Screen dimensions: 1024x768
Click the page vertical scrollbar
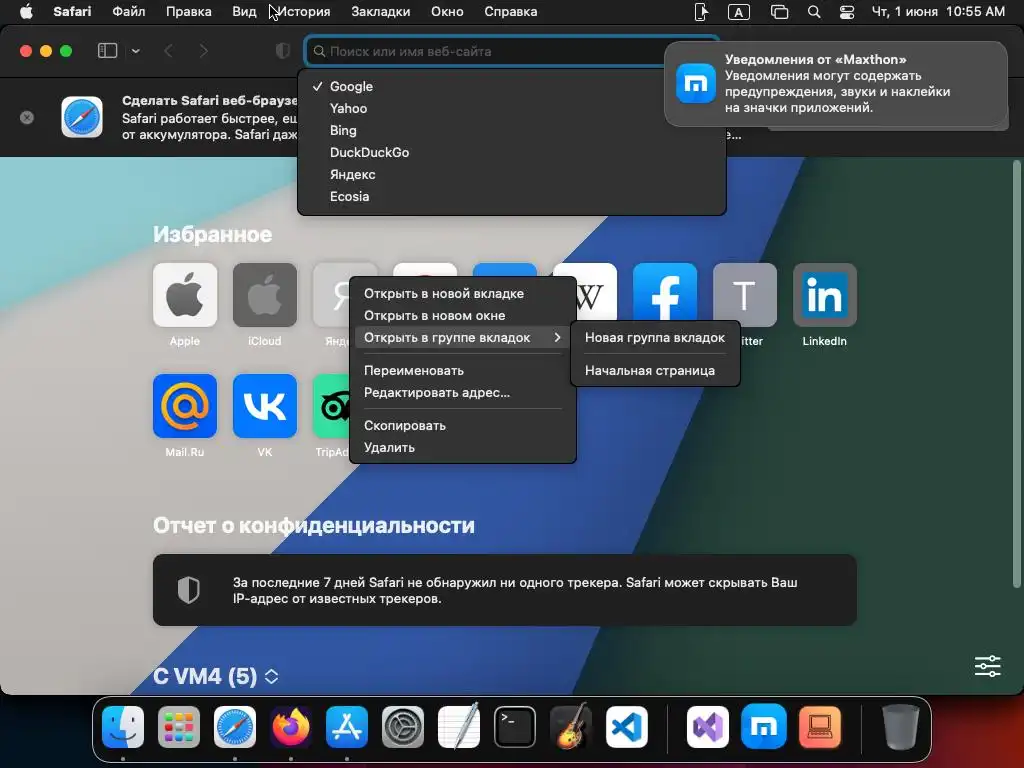1016,374
